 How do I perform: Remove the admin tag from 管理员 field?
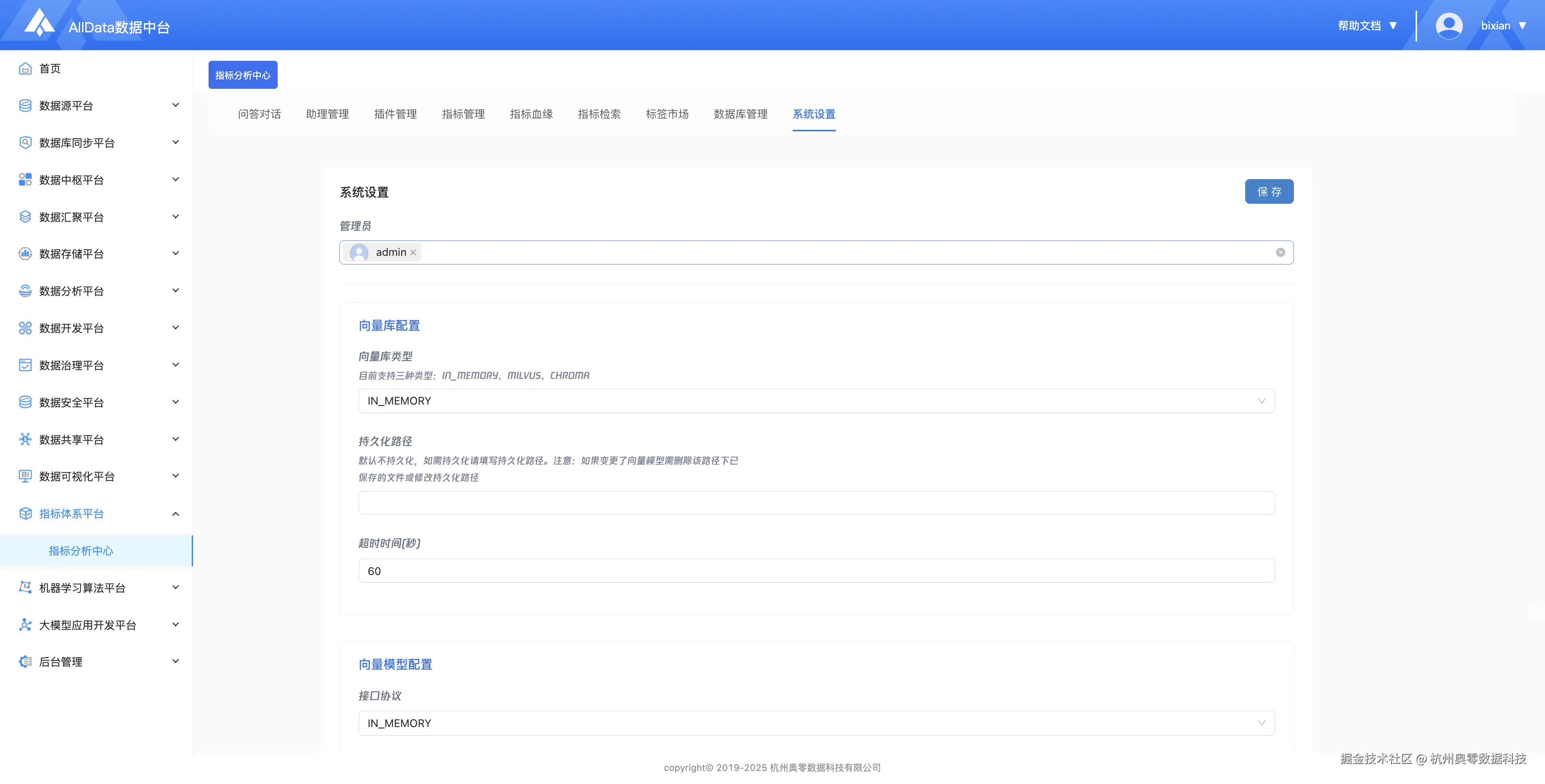(413, 252)
